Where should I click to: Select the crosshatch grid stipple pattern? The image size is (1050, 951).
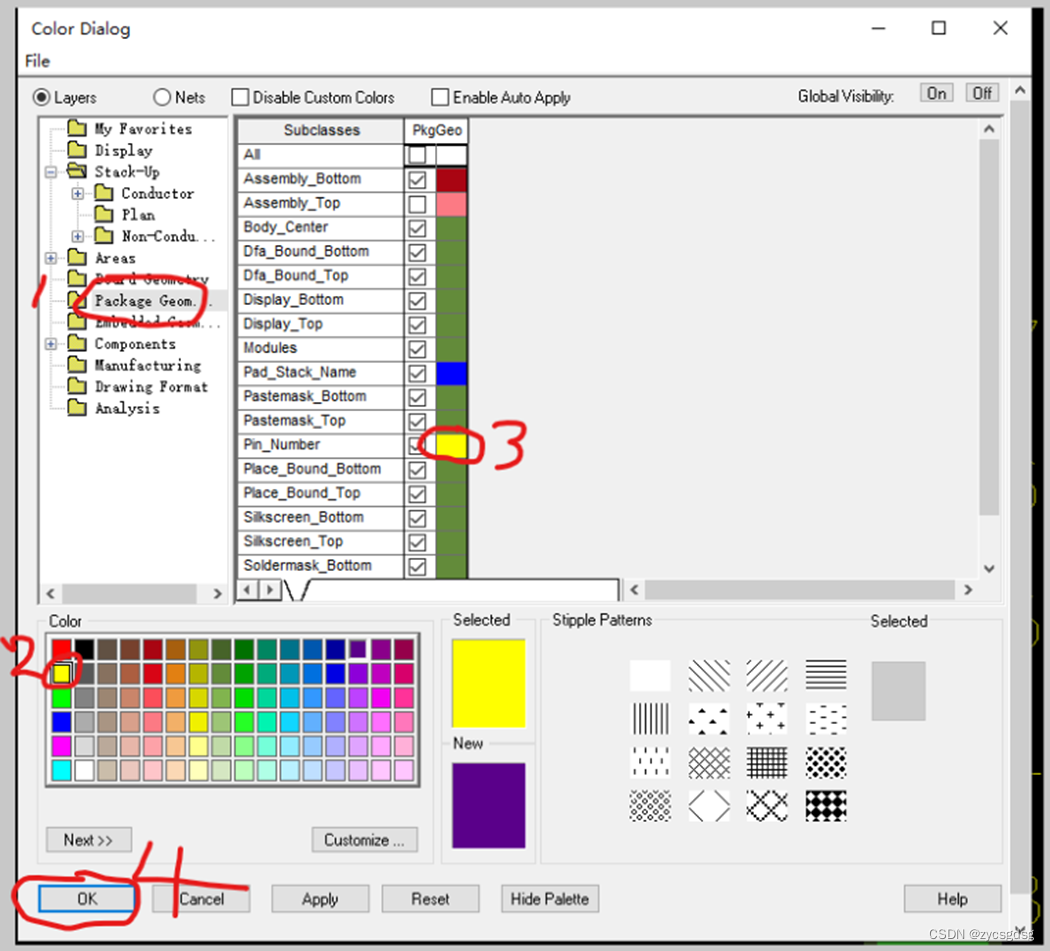tap(767, 762)
